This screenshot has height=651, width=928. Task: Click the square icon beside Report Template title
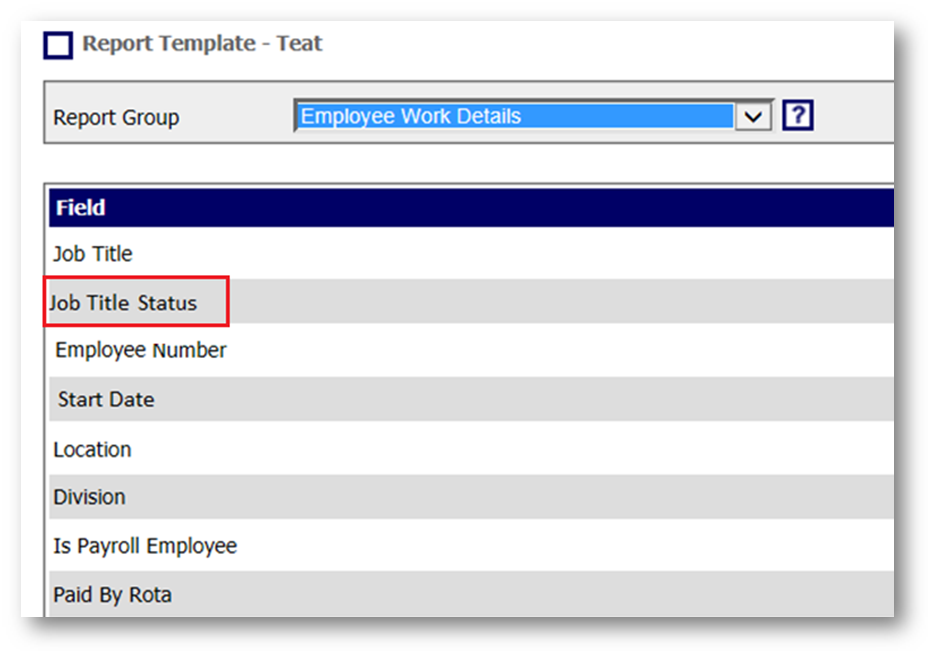[59, 46]
